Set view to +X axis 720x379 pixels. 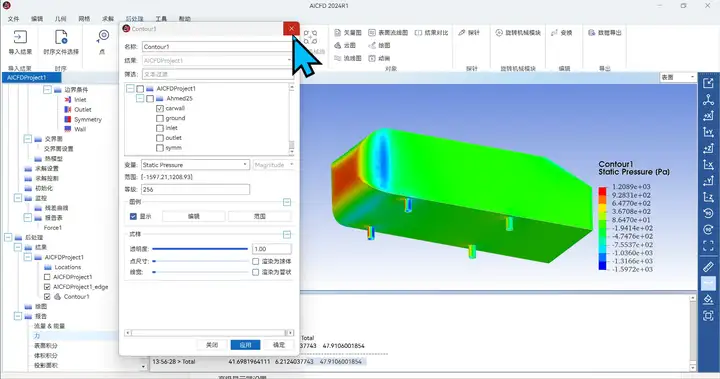pyautogui.click(x=708, y=116)
